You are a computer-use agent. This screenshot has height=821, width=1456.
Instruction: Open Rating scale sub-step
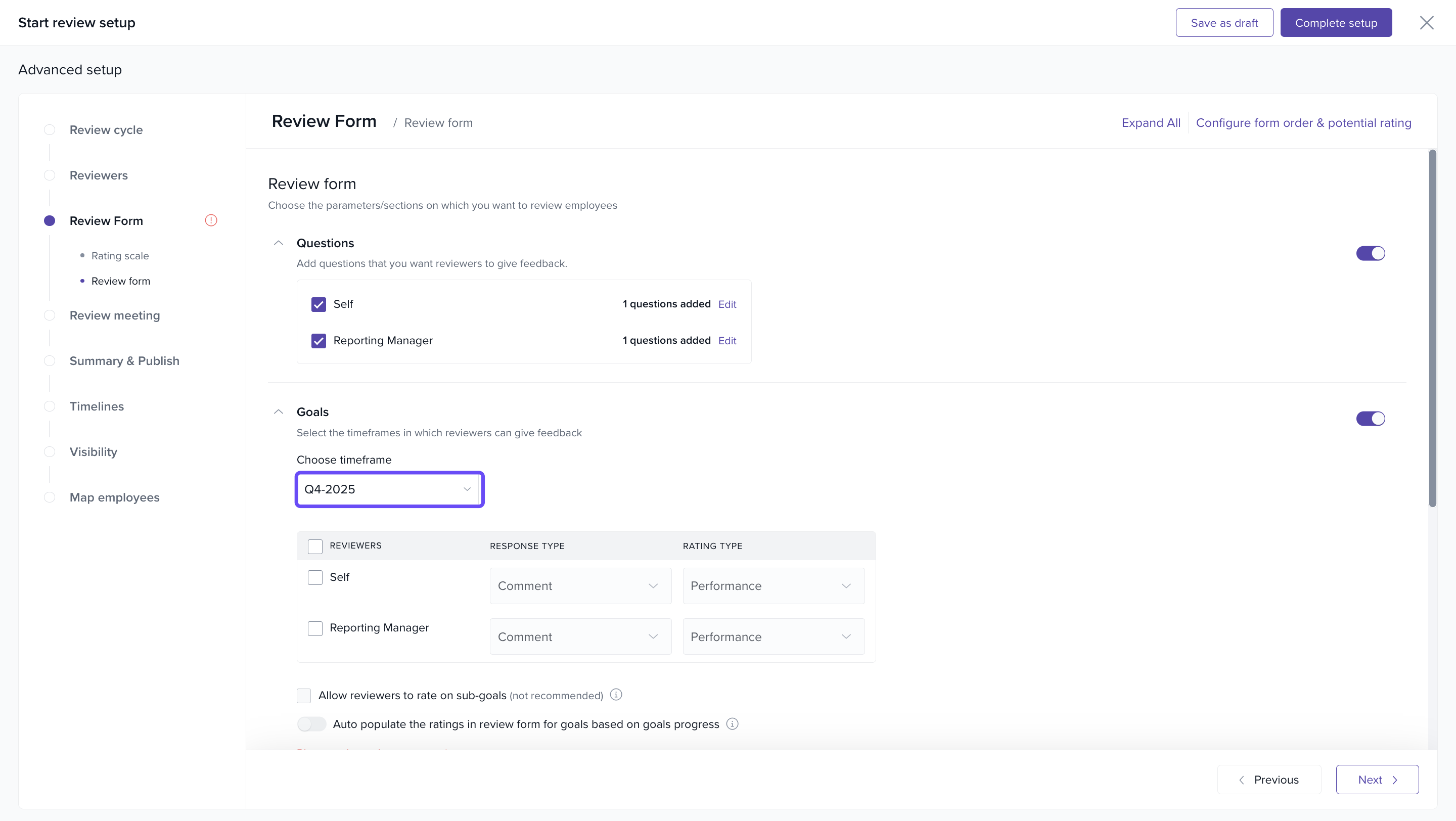pyautogui.click(x=120, y=256)
